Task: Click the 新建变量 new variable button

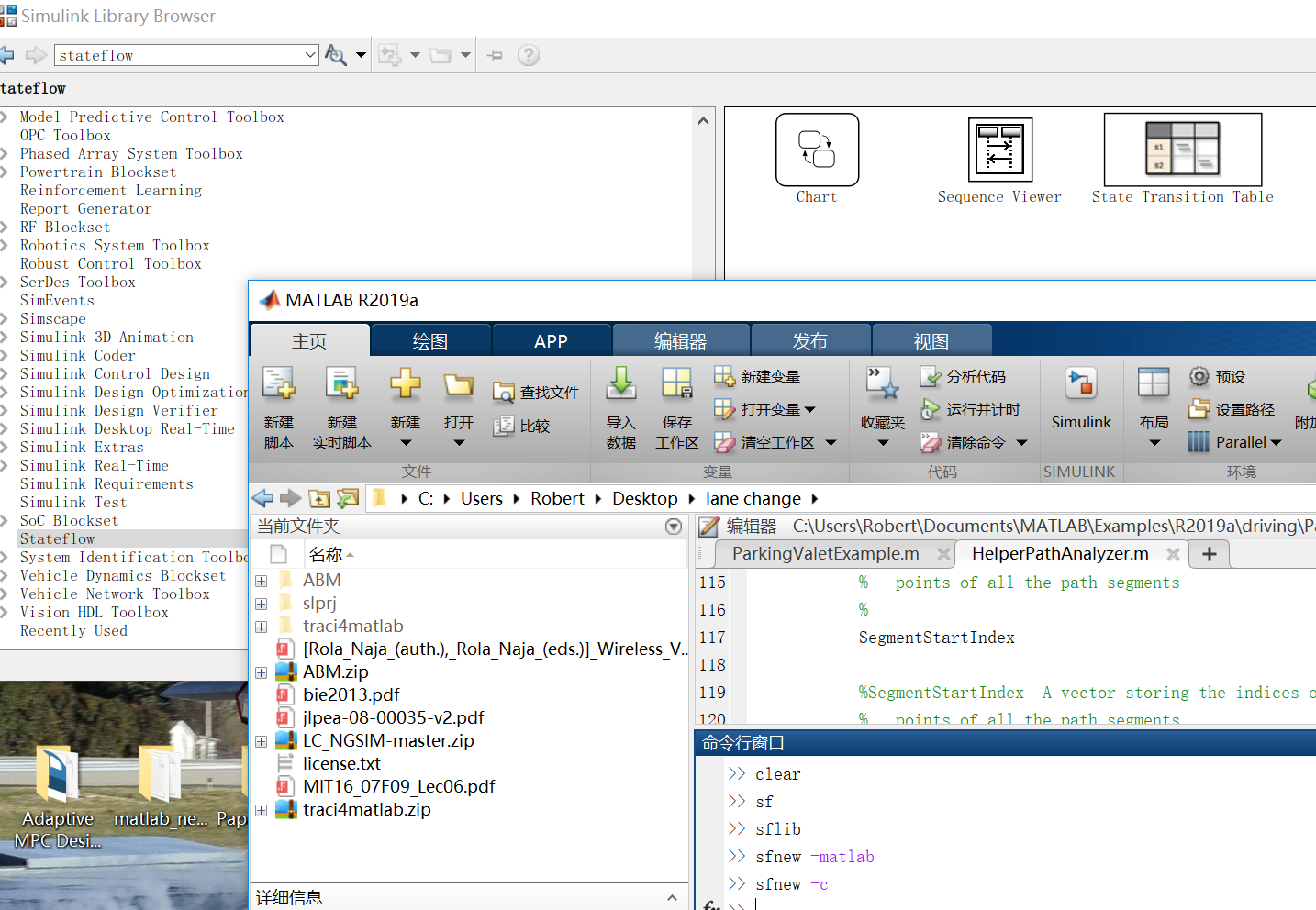Action: pos(757,376)
